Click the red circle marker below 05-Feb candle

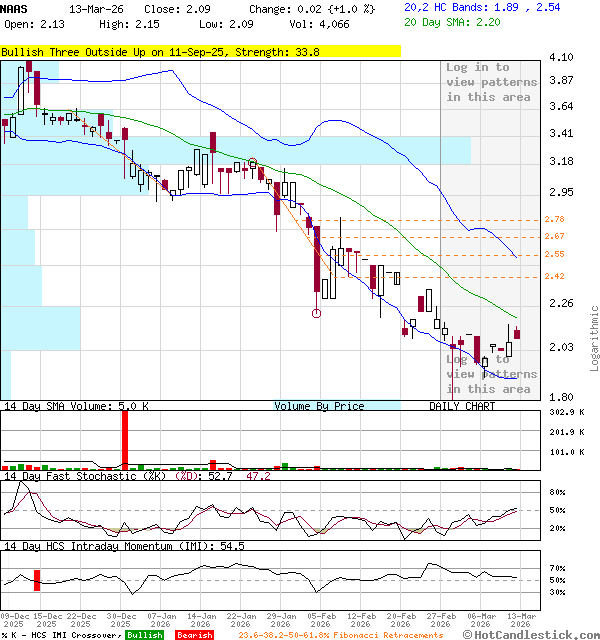point(317,313)
